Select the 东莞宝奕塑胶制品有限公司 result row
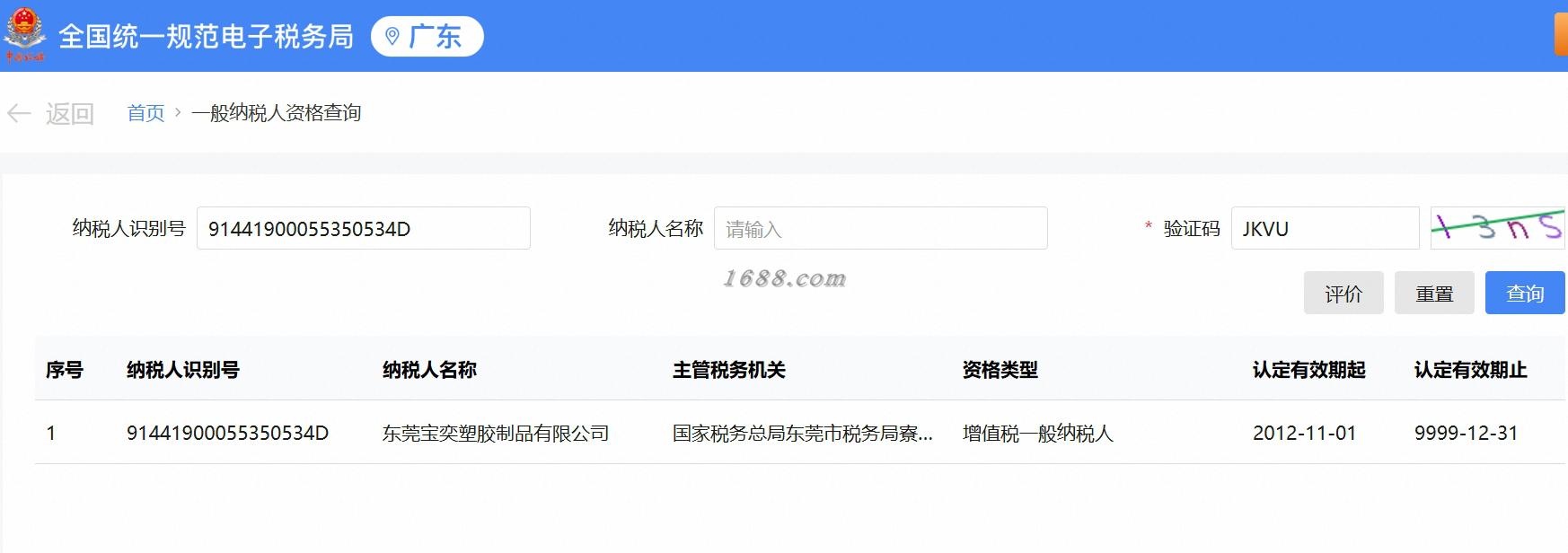Viewport: 1568px width, 553px height. click(801, 433)
